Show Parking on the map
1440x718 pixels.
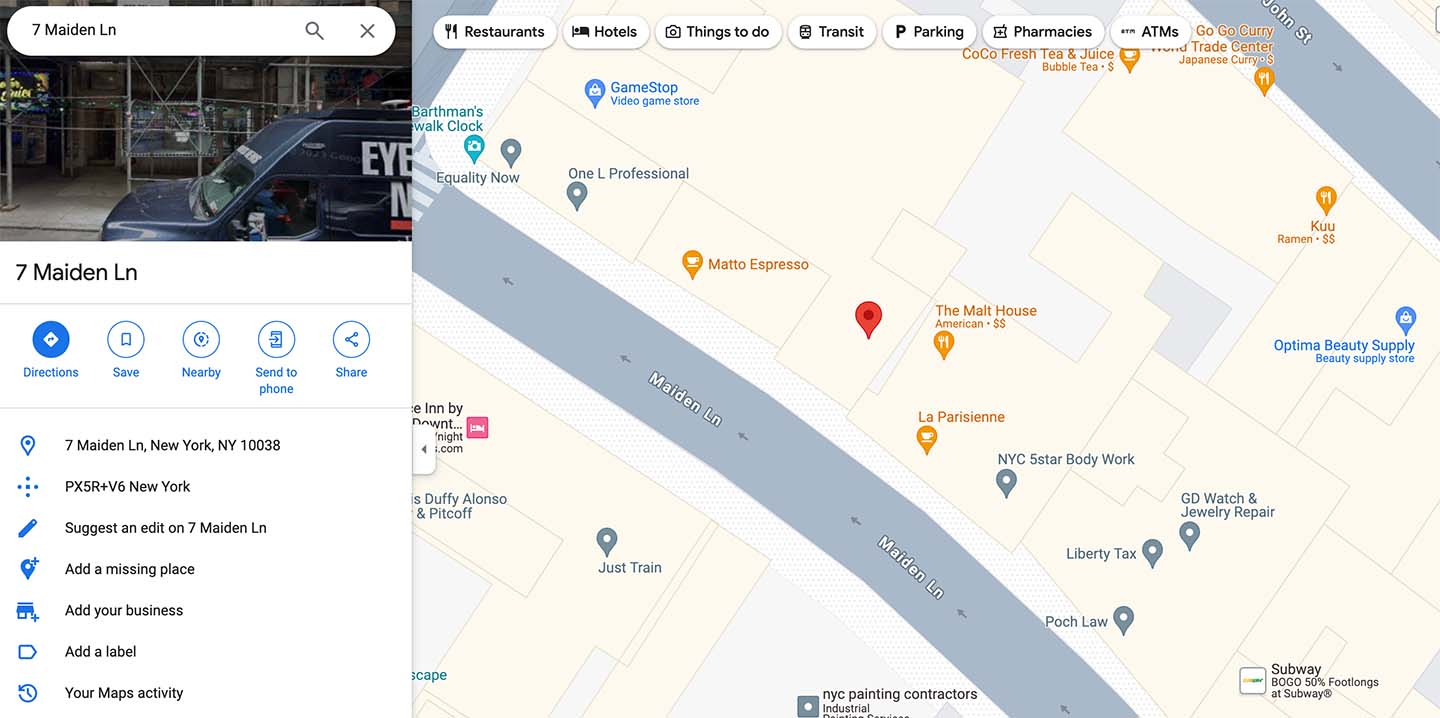point(929,32)
